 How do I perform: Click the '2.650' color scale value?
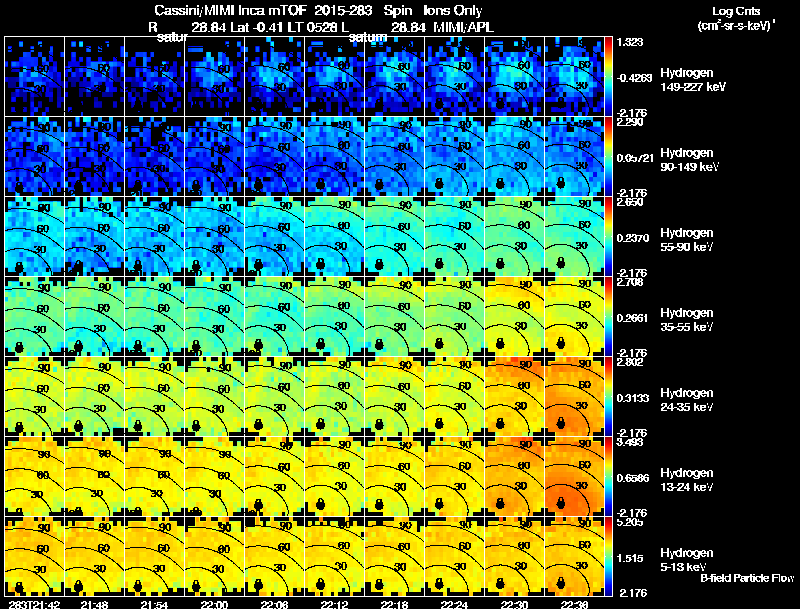coord(630,202)
